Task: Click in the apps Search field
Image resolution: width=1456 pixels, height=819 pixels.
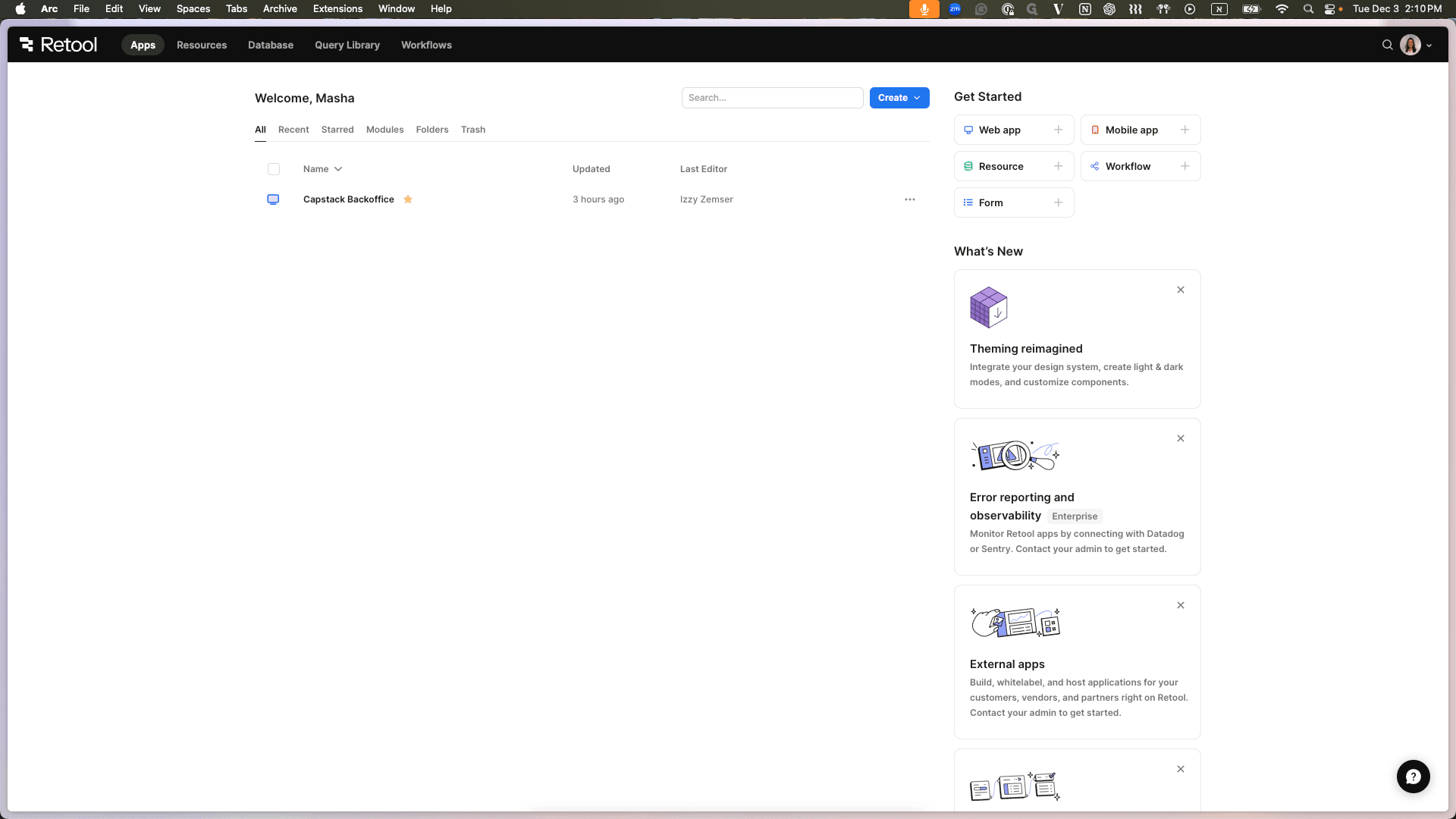Action: tap(772, 98)
